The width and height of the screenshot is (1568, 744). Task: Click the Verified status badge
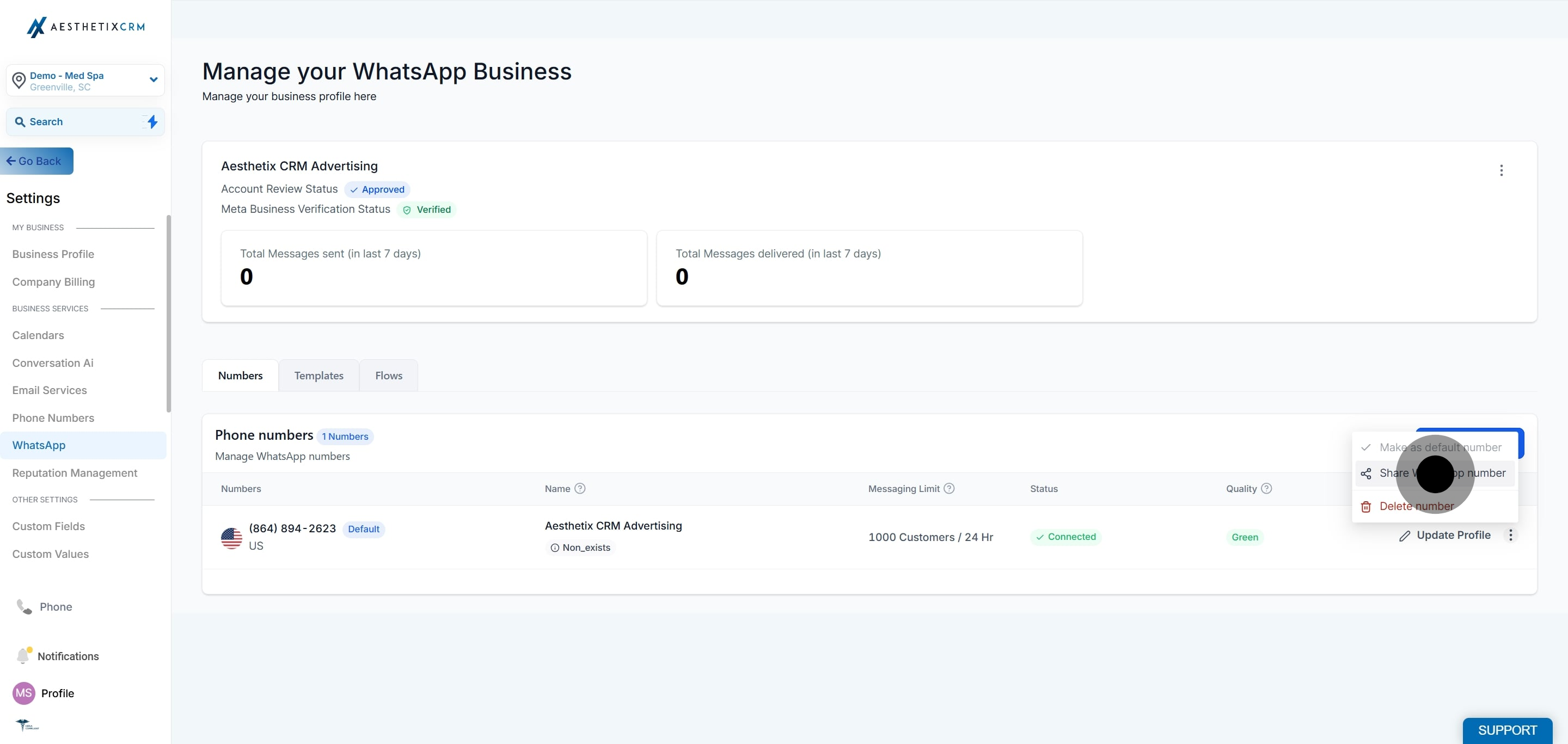pos(427,210)
